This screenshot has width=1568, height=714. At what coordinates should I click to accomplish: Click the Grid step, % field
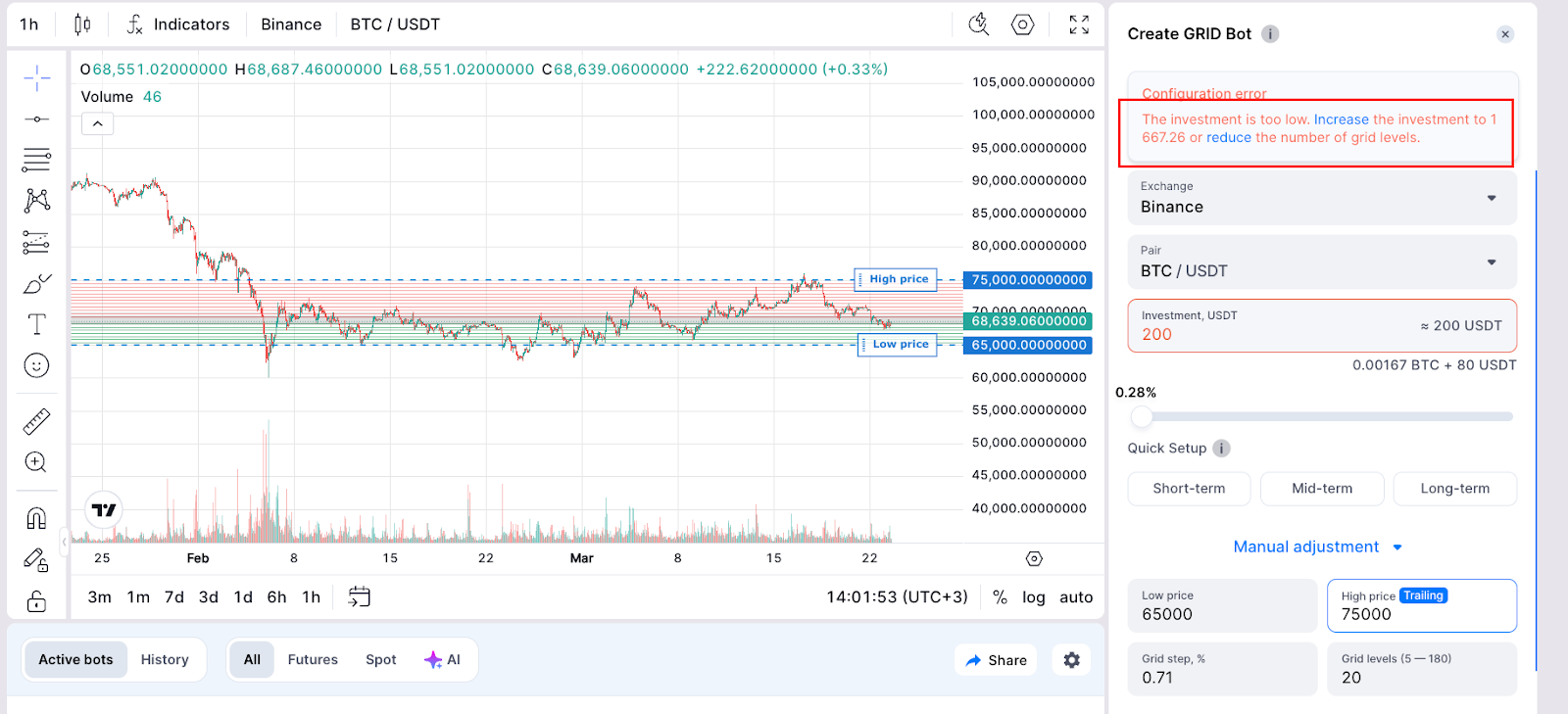click(1222, 669)
